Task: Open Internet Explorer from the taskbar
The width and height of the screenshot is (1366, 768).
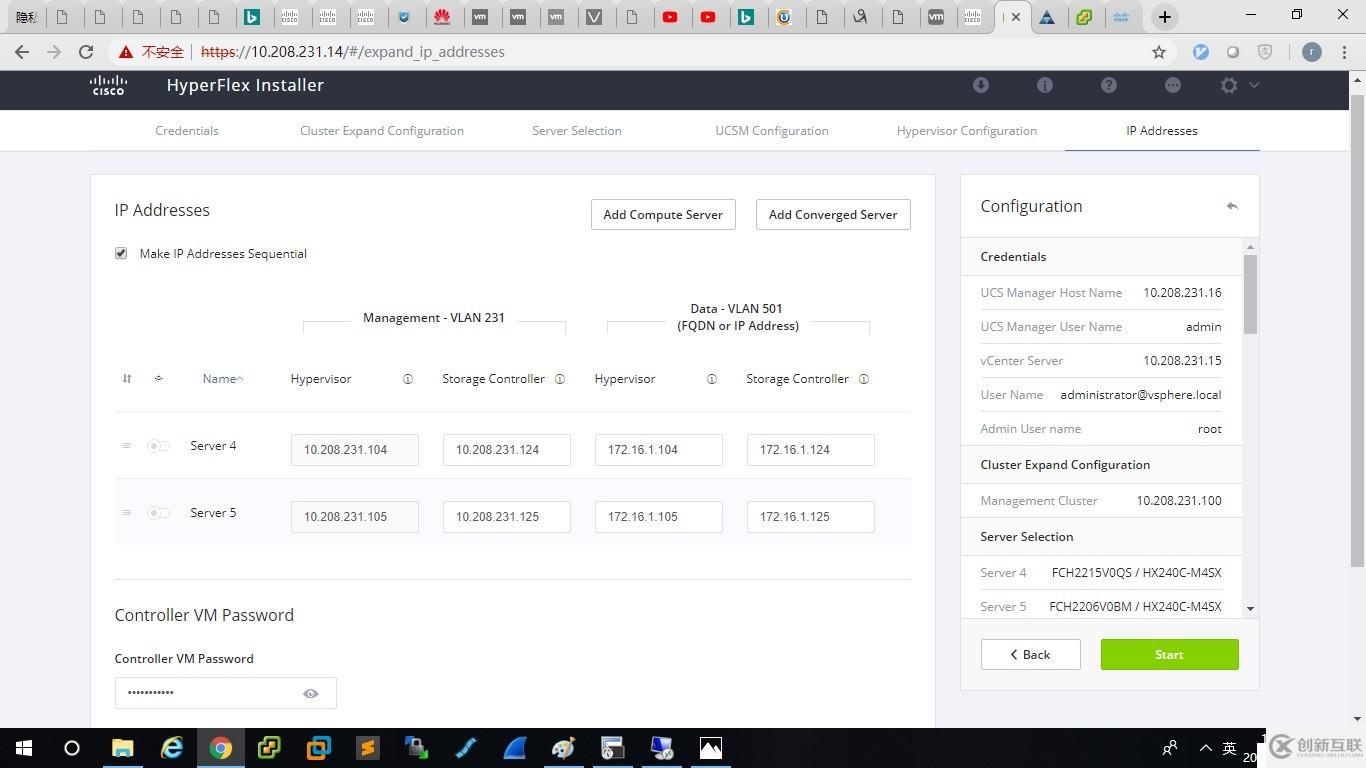Action: click(x=172, y=748)
